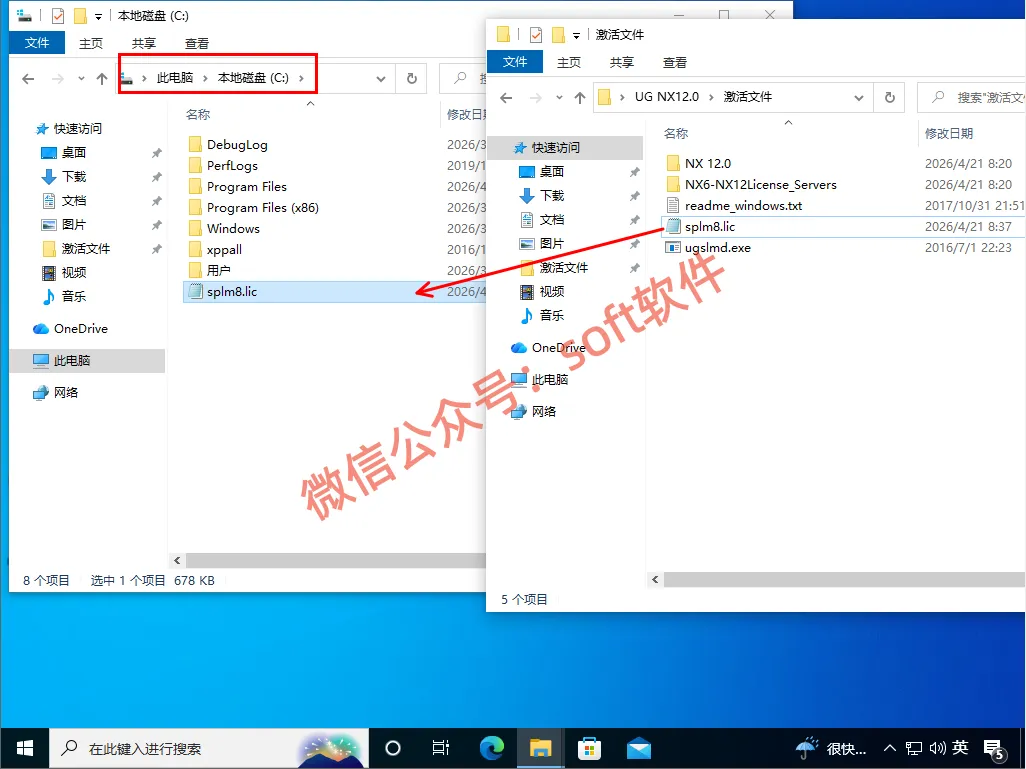Open Microsoft Store from the taskbar
The height and width of the screenshot is (769, 1026).
click(x=589, y=748)
